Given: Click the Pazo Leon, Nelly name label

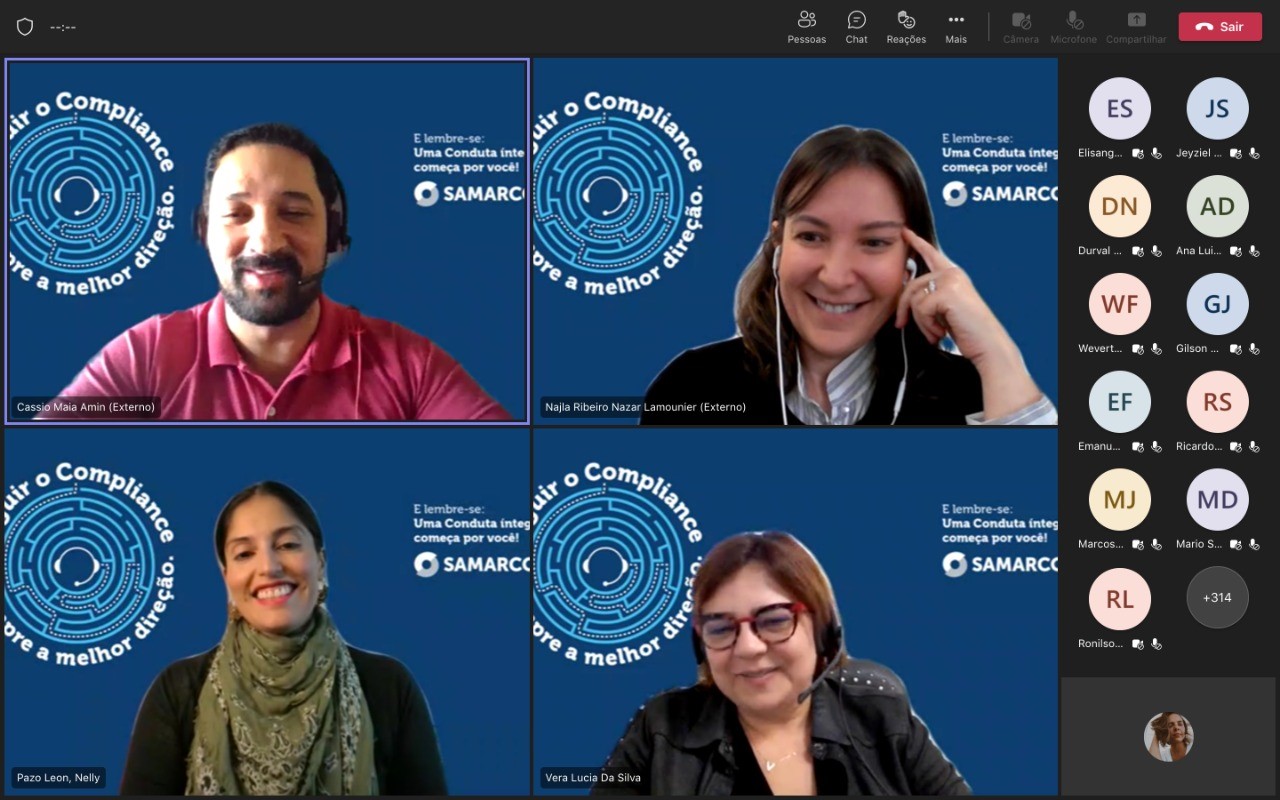Looking at the screenshot, I should (x=59, y=777).
